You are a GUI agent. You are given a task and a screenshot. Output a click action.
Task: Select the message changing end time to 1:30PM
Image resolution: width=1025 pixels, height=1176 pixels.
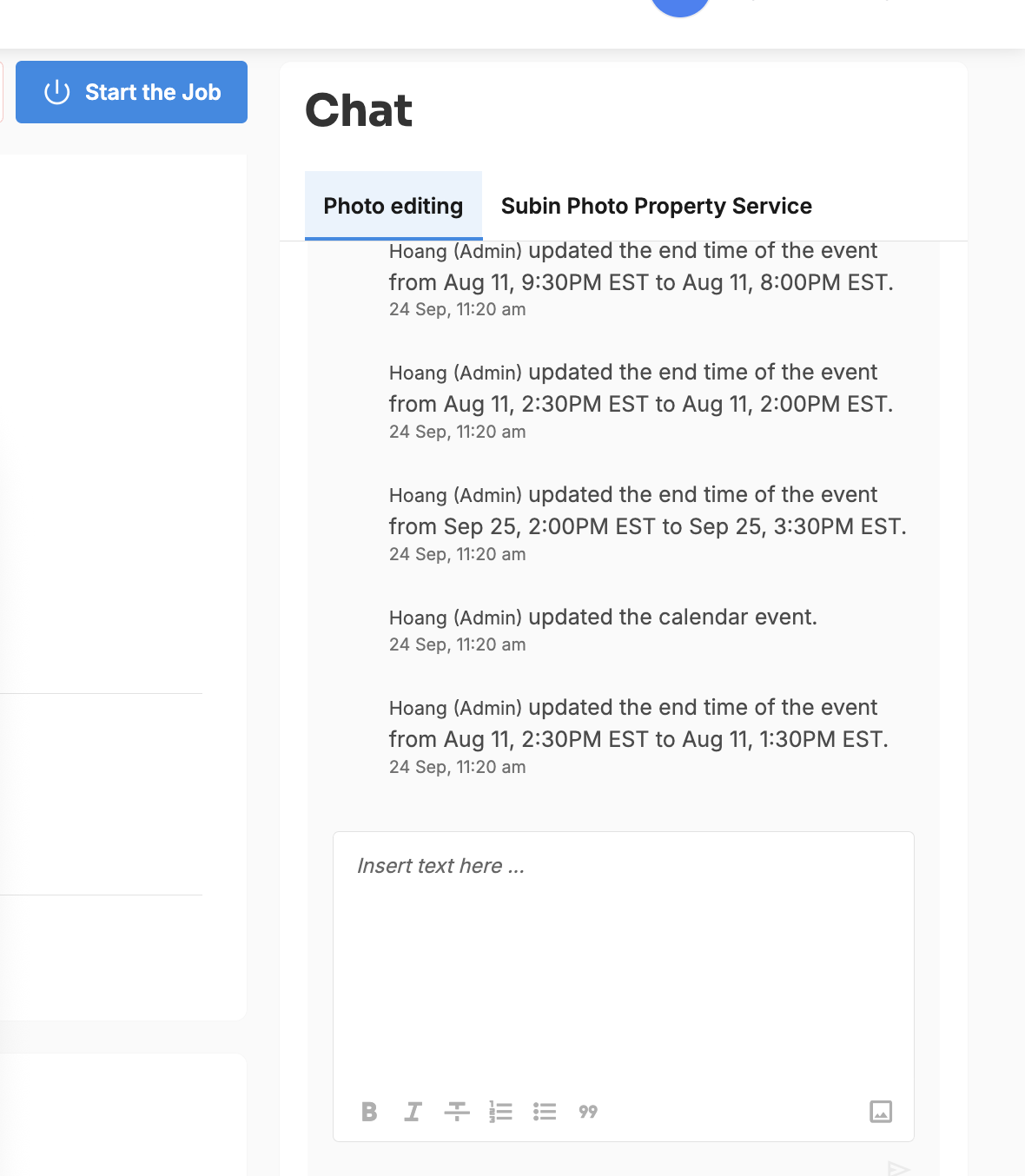click(638, 736)
